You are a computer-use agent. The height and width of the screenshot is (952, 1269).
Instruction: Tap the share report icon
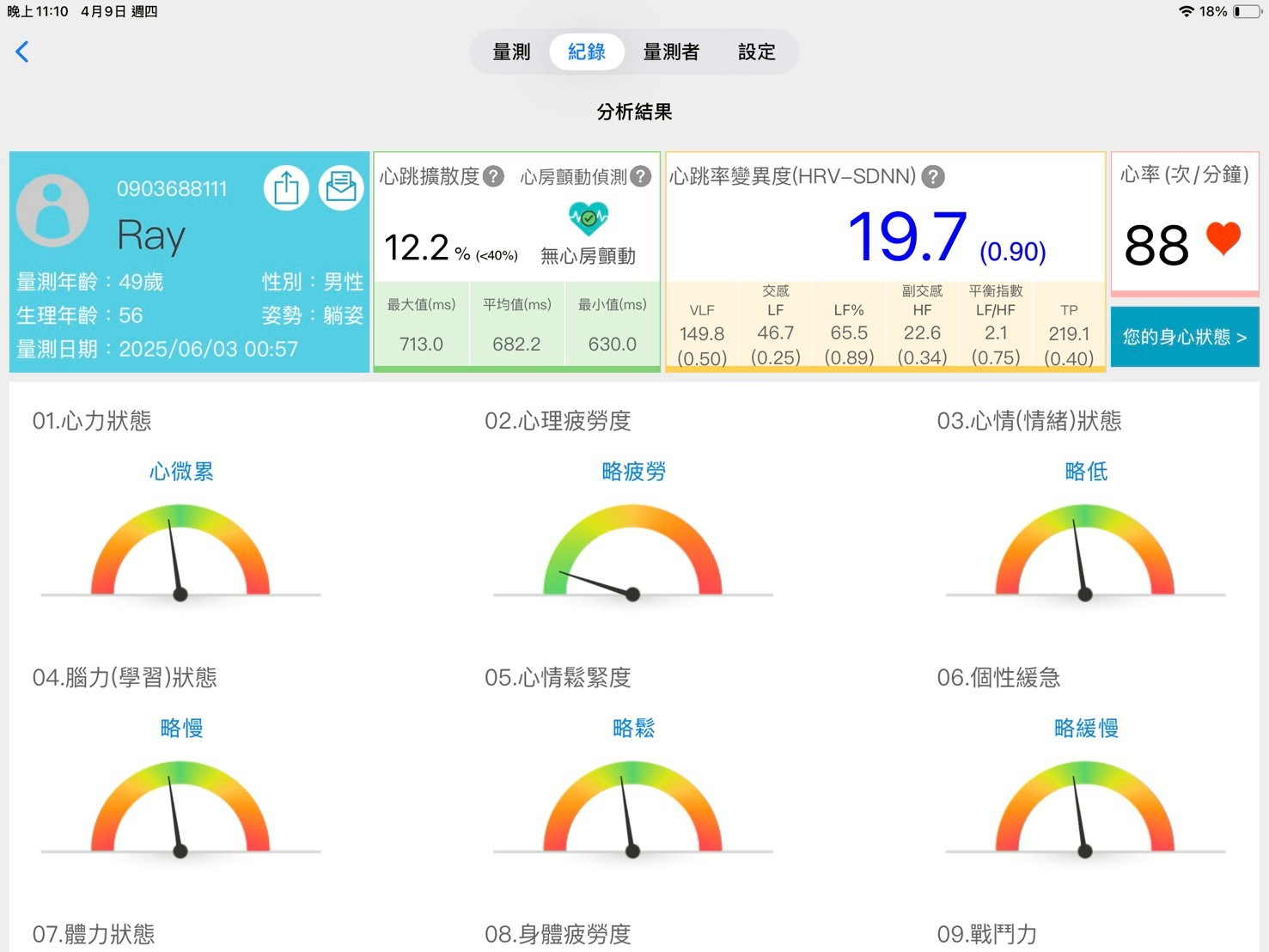coord(286,187)
